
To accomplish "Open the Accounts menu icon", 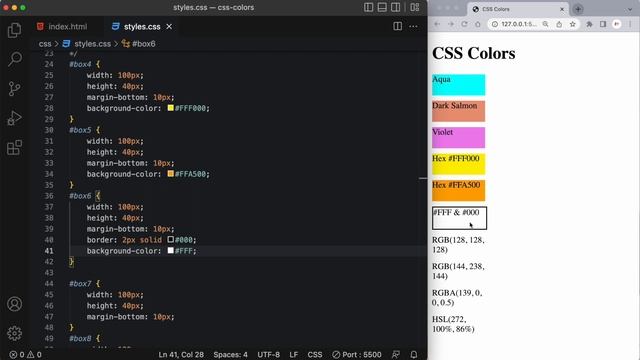I will [x=14, y=304].
